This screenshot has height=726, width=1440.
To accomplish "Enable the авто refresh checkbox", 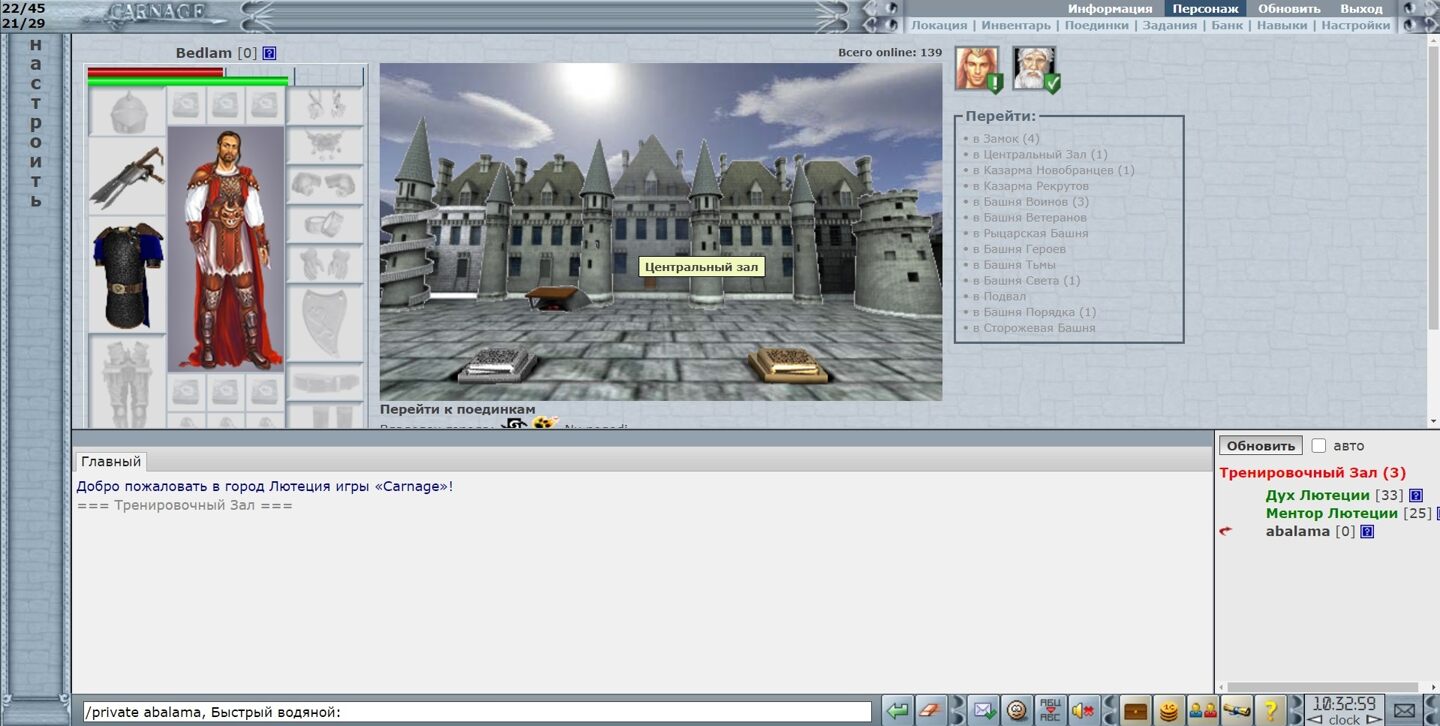I will (1319, 446).
